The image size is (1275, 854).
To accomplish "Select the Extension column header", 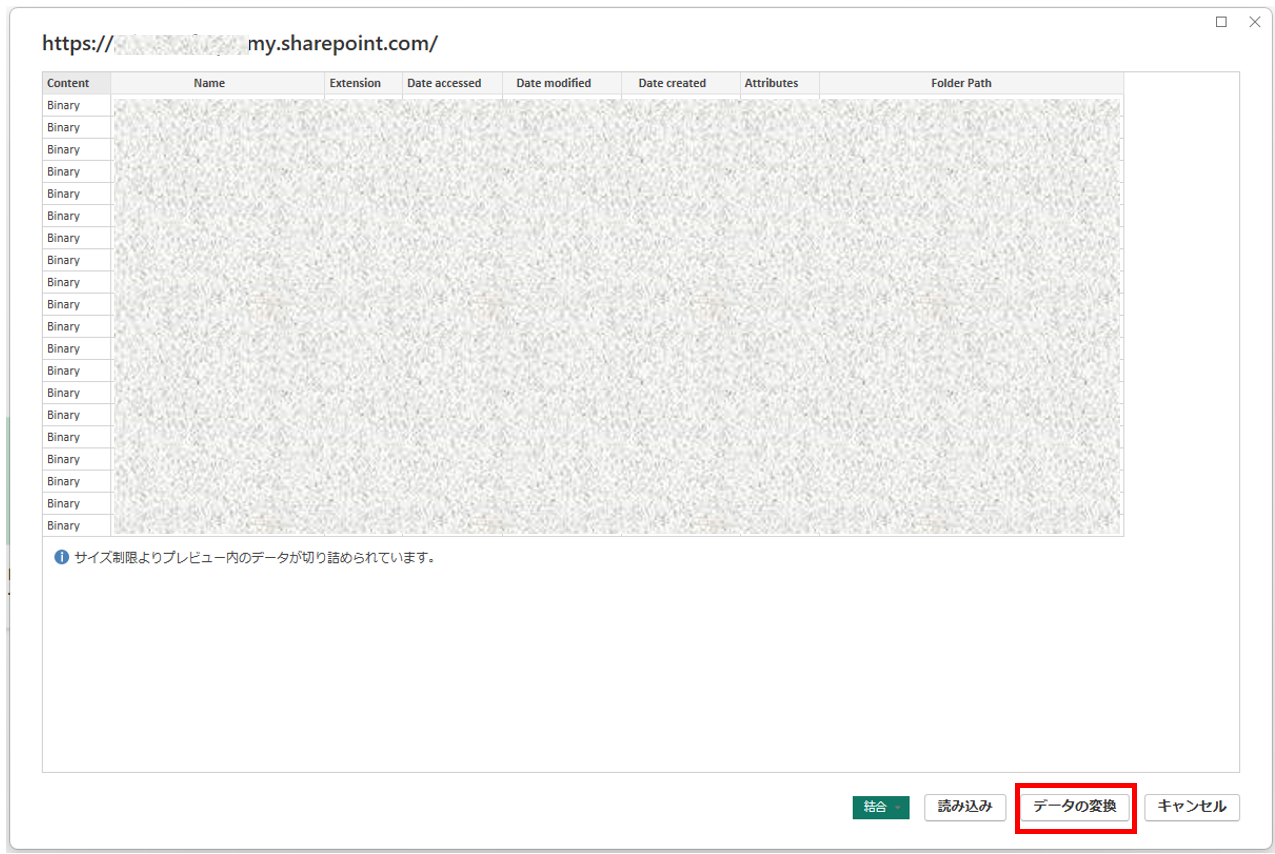I will (x=363, y=83).
